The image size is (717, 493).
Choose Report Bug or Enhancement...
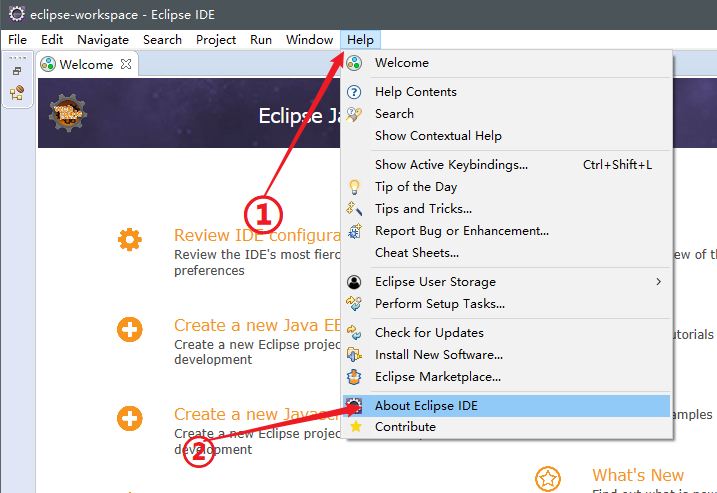(507, 230)
